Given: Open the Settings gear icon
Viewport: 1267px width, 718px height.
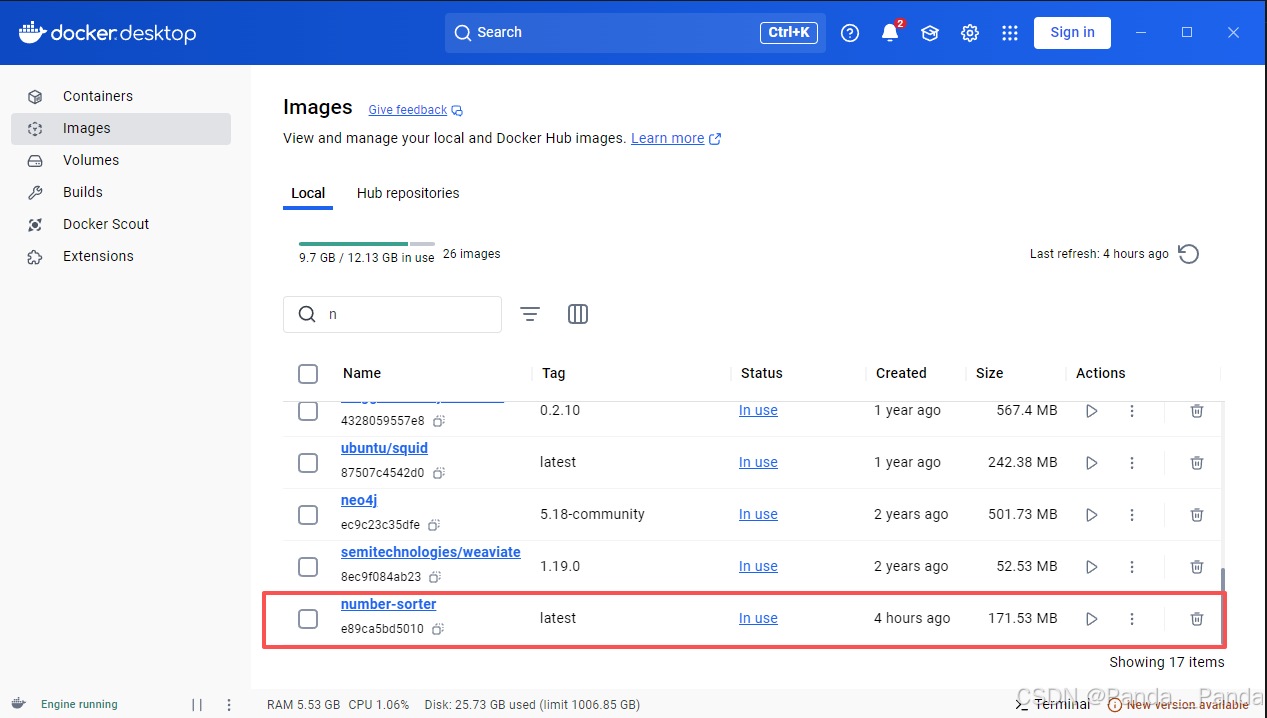Looking at the screenshot, I should (x=970, y=33).
